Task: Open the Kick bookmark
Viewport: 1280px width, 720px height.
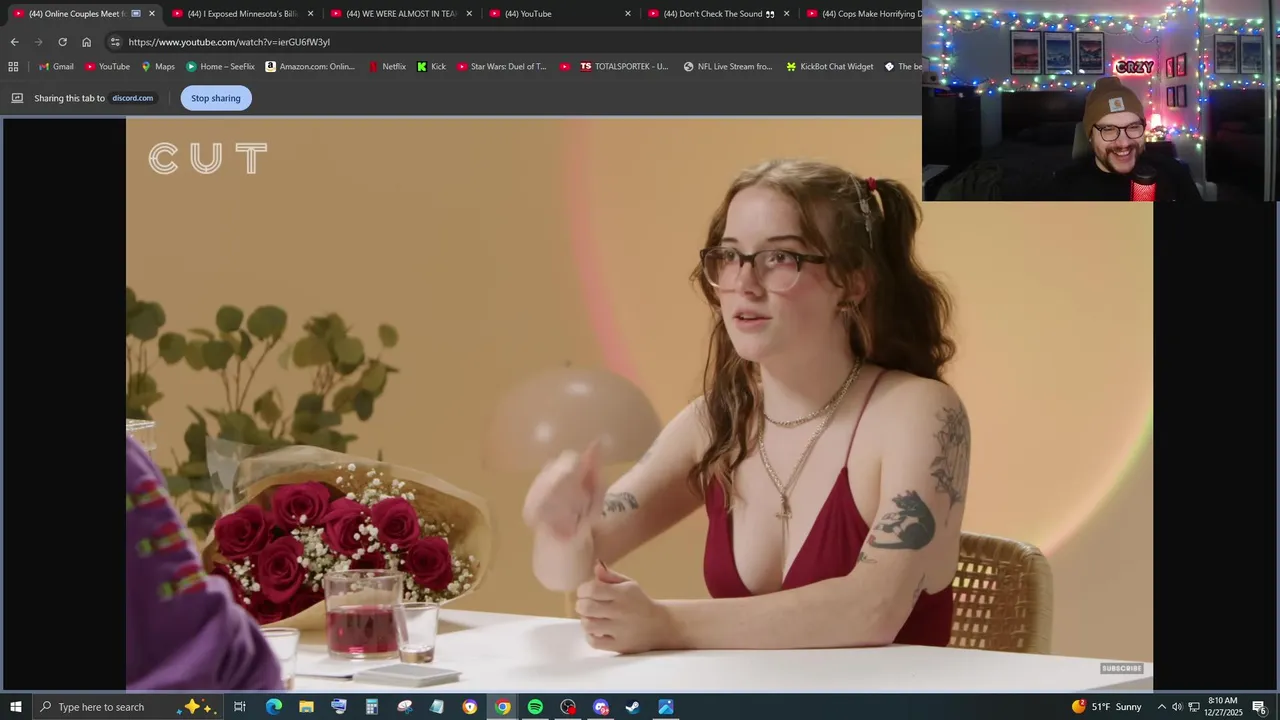Action: coord(431,67)
